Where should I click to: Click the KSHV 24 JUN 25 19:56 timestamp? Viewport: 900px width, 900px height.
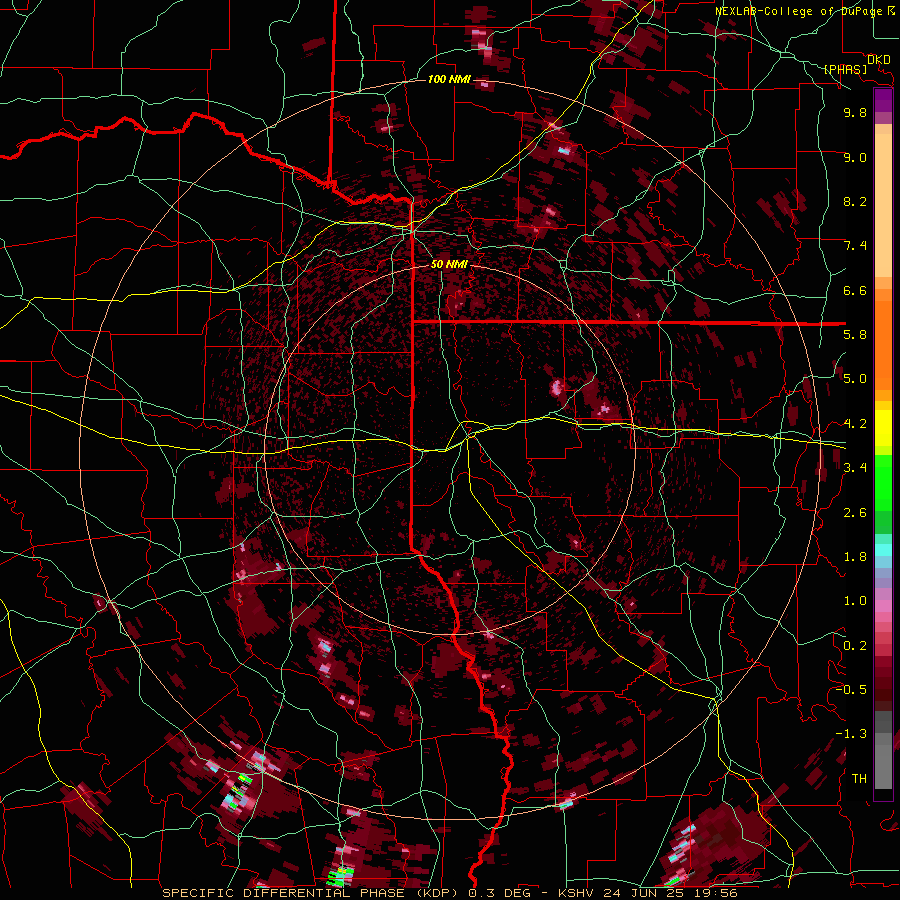[x=648, y=893]
